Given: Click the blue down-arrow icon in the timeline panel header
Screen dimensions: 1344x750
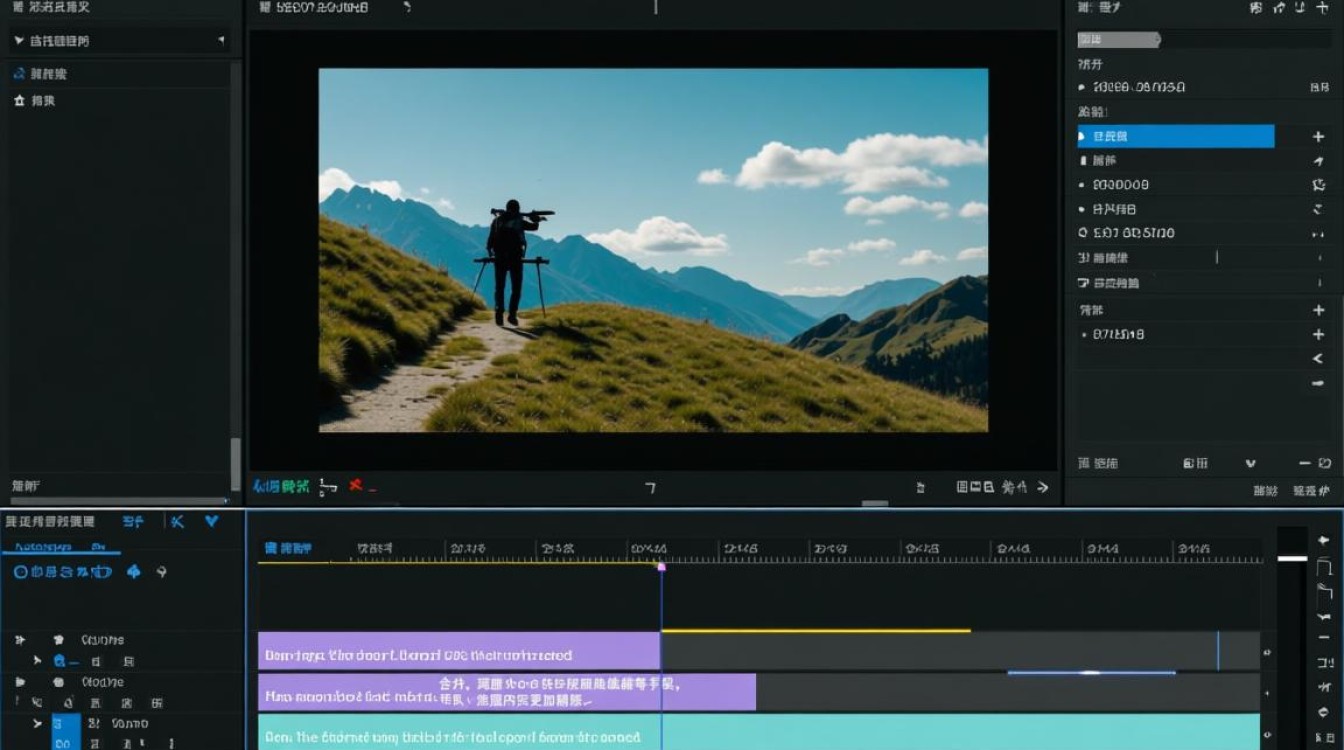Looking at the screenshot, I should [211, 521].
